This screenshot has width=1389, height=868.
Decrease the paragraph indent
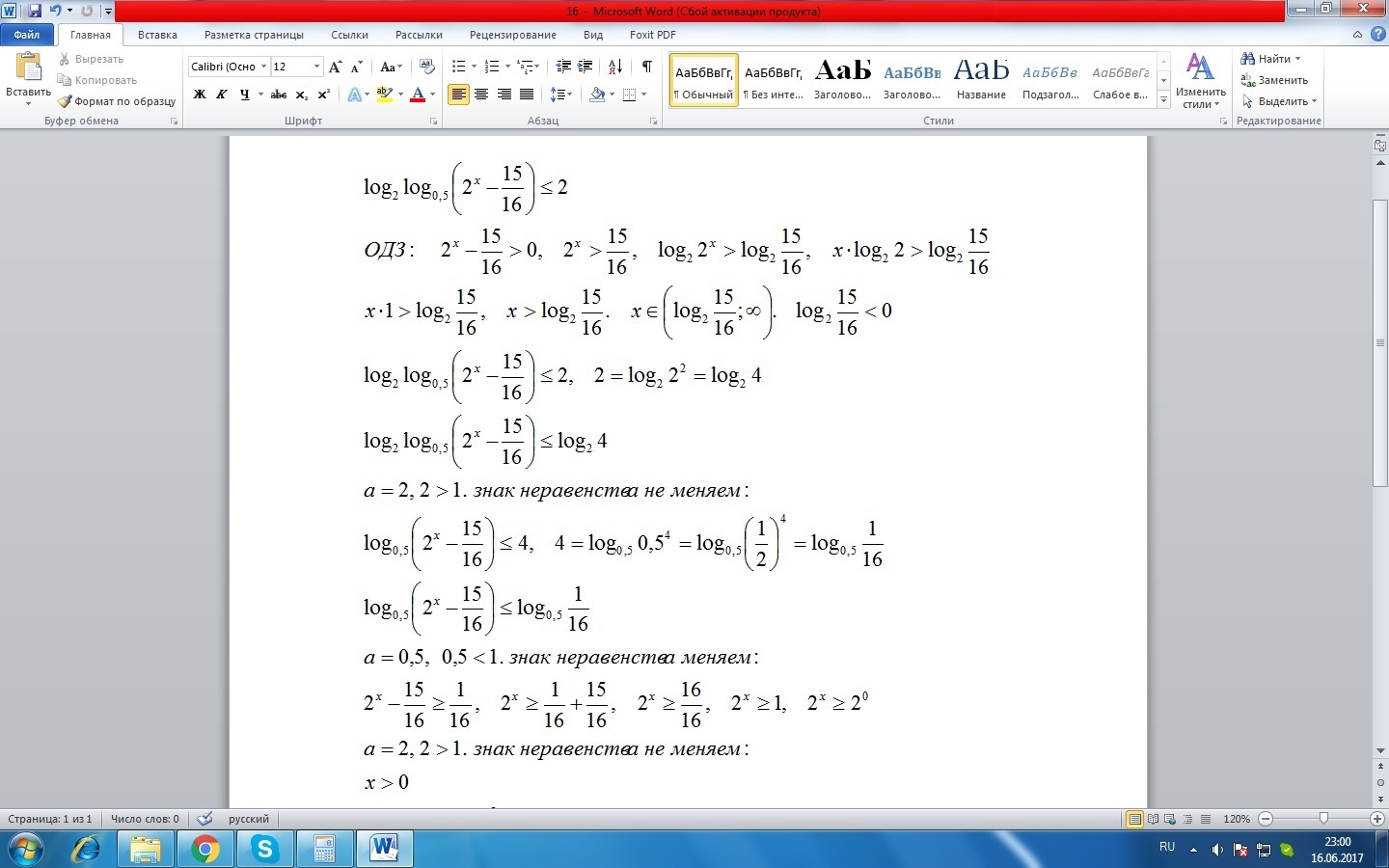pos(564,67)
